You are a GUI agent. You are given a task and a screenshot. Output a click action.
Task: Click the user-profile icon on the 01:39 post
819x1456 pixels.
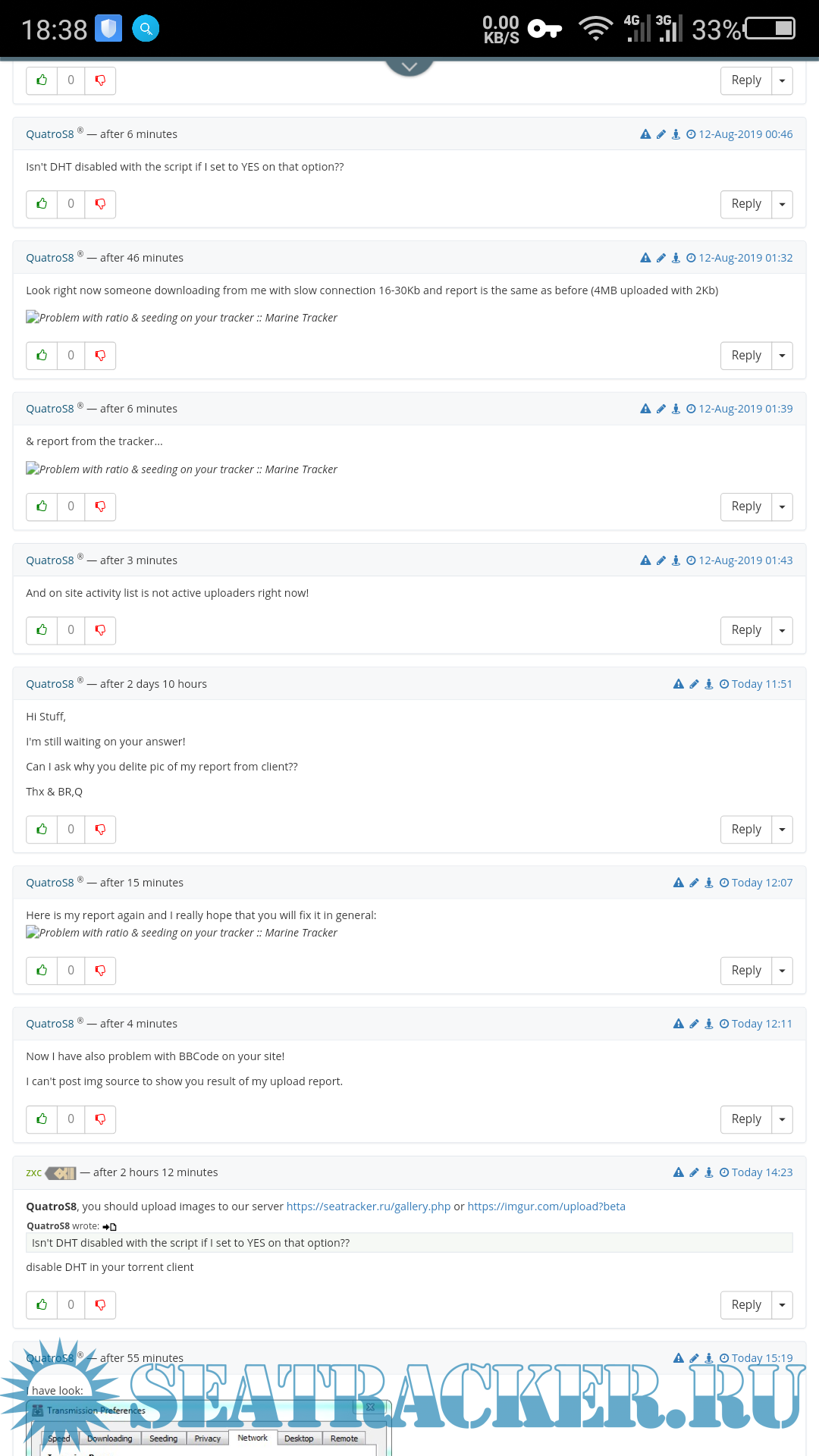point(676,409)
